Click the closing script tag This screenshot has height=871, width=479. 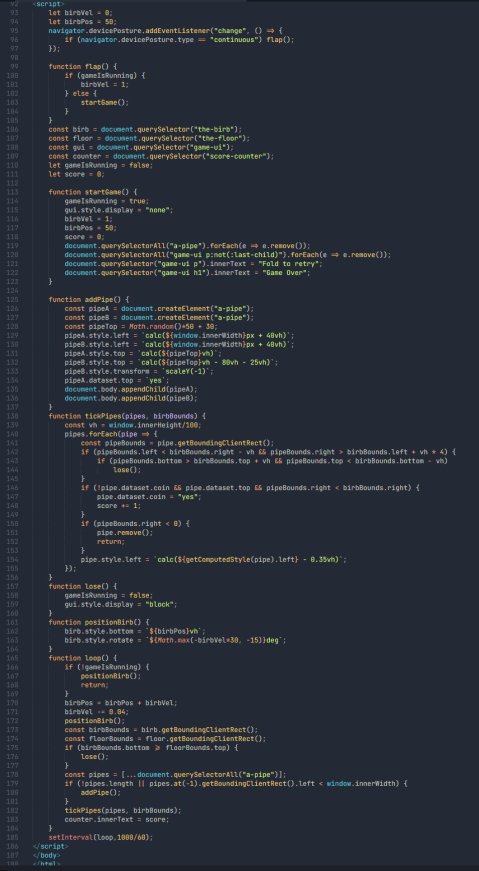(50, 846)
